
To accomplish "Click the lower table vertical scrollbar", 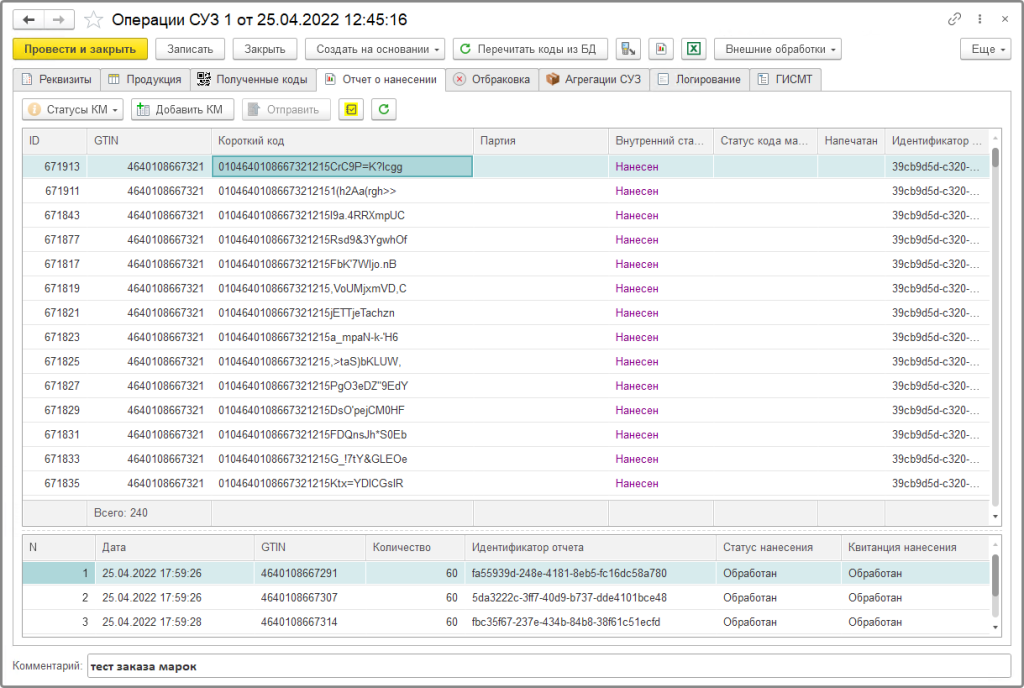I will coord(995,584).
